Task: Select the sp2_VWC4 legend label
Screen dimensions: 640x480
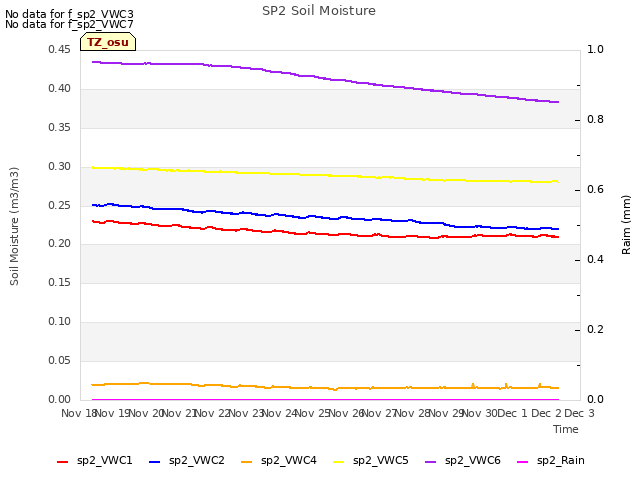Action: click(289, 460)
